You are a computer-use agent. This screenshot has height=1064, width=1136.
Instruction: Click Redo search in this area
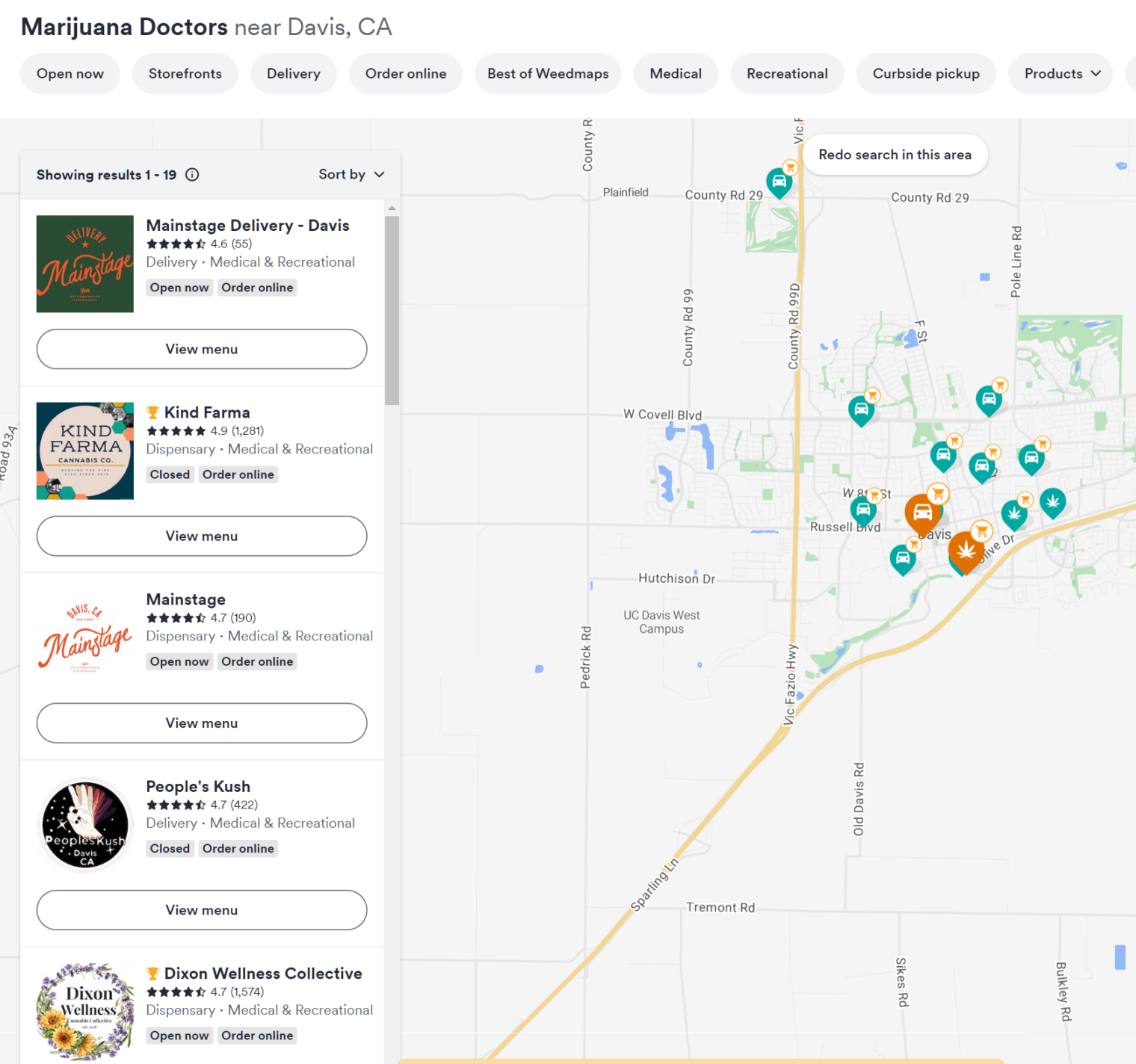[895, 155]
